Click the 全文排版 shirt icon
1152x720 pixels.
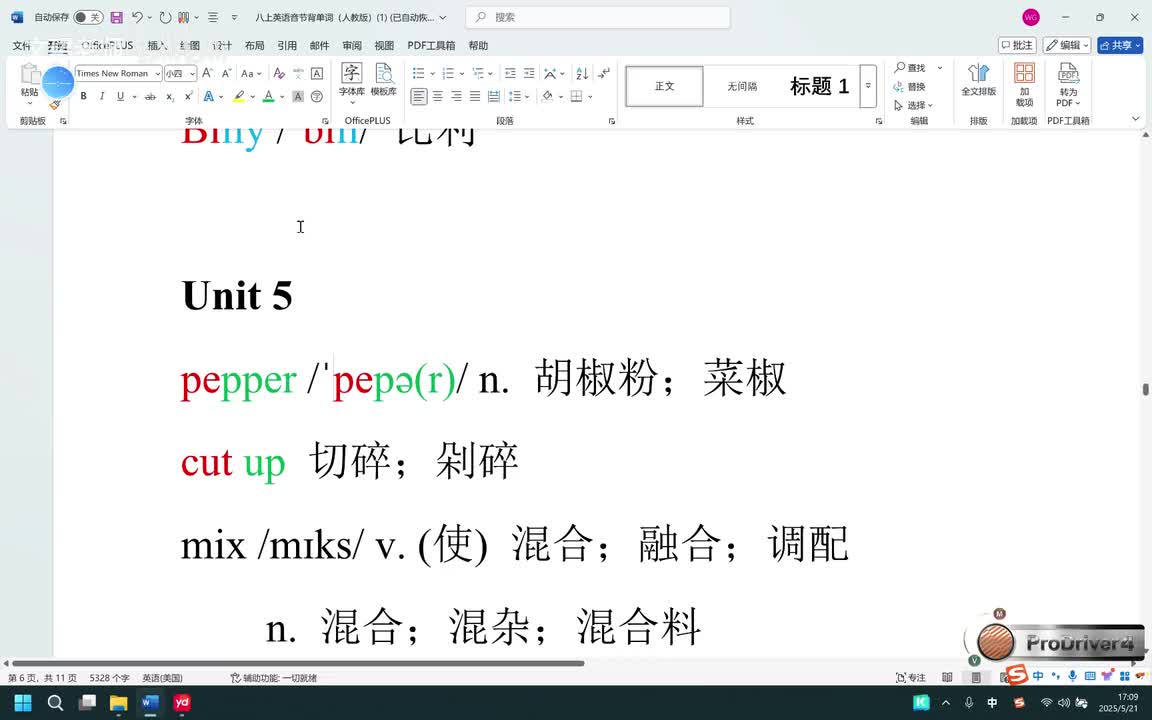[x=979, y=79]
